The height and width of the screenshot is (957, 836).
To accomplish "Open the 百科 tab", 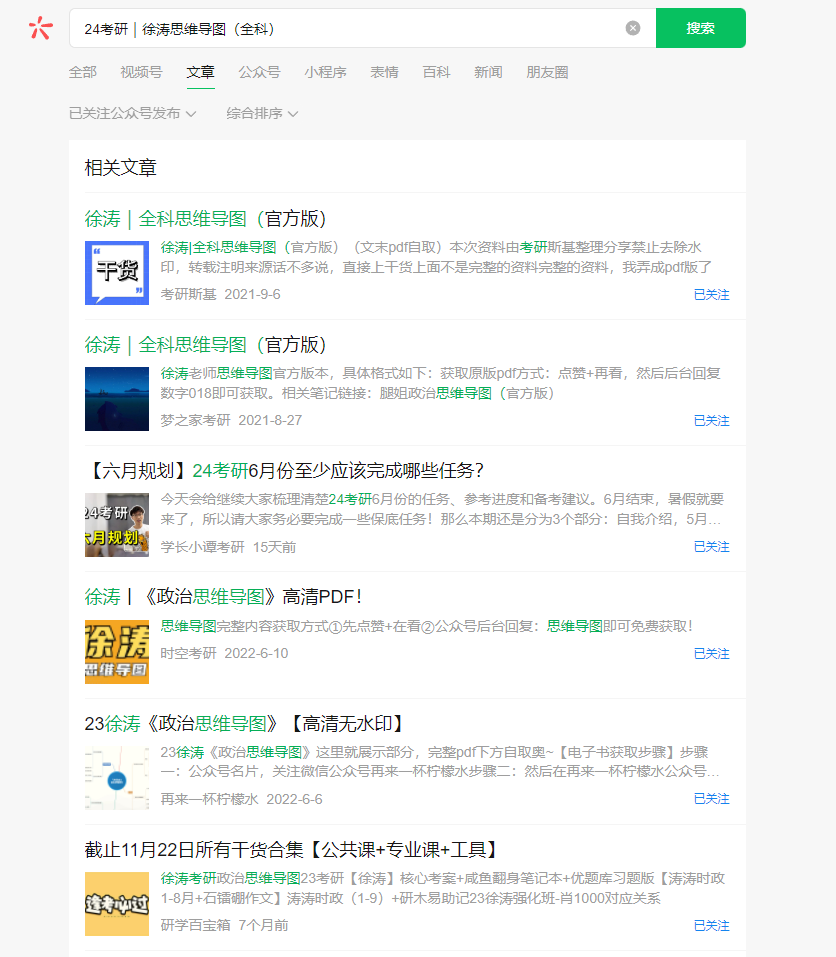I will [x=436, y=72].
